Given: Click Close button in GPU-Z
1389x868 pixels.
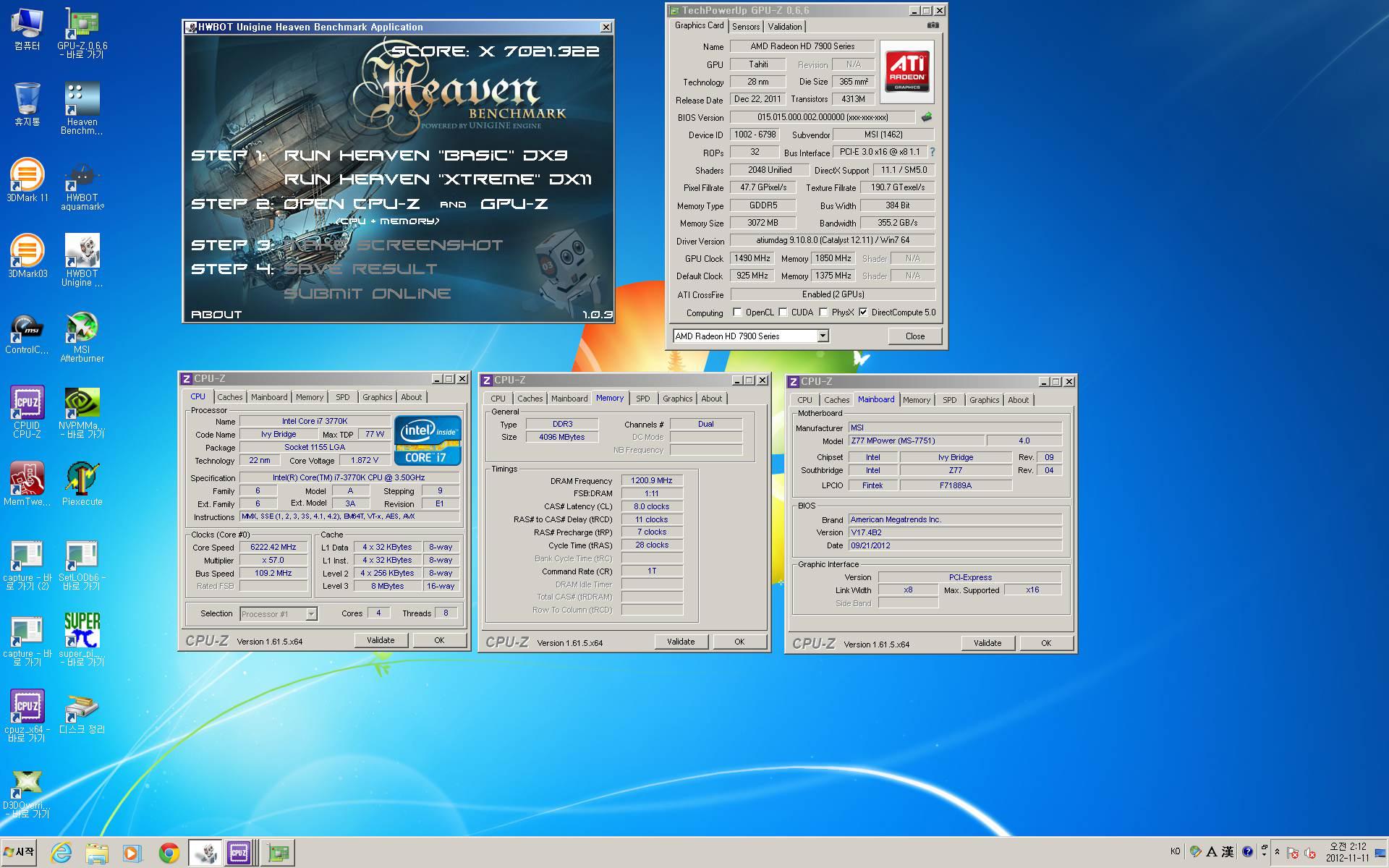Looking at the screenshot, I should [x=915, y=336].
